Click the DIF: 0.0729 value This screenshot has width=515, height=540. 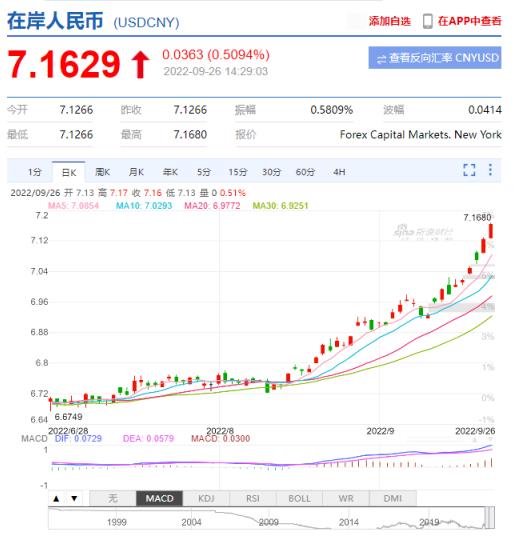78,438
